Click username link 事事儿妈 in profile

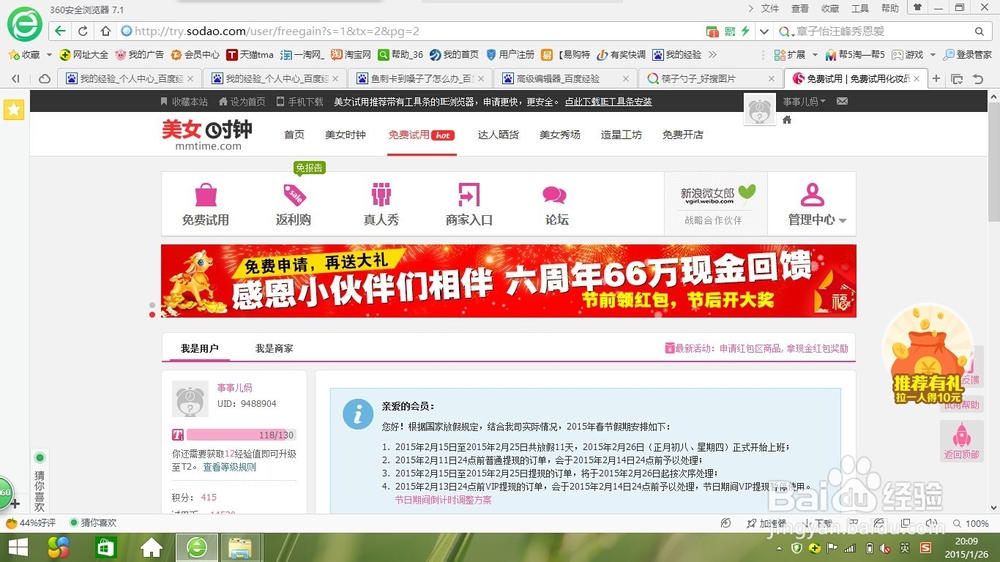[x=235, y=387]
